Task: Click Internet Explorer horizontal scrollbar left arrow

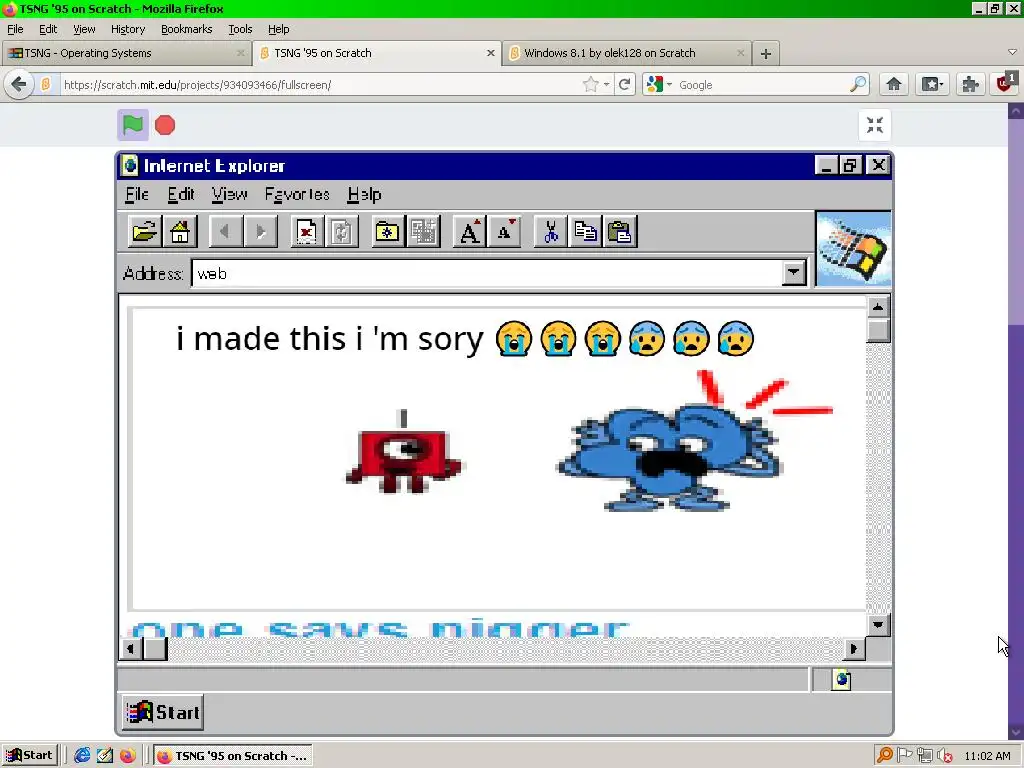Action: click(x=131, y=648)
